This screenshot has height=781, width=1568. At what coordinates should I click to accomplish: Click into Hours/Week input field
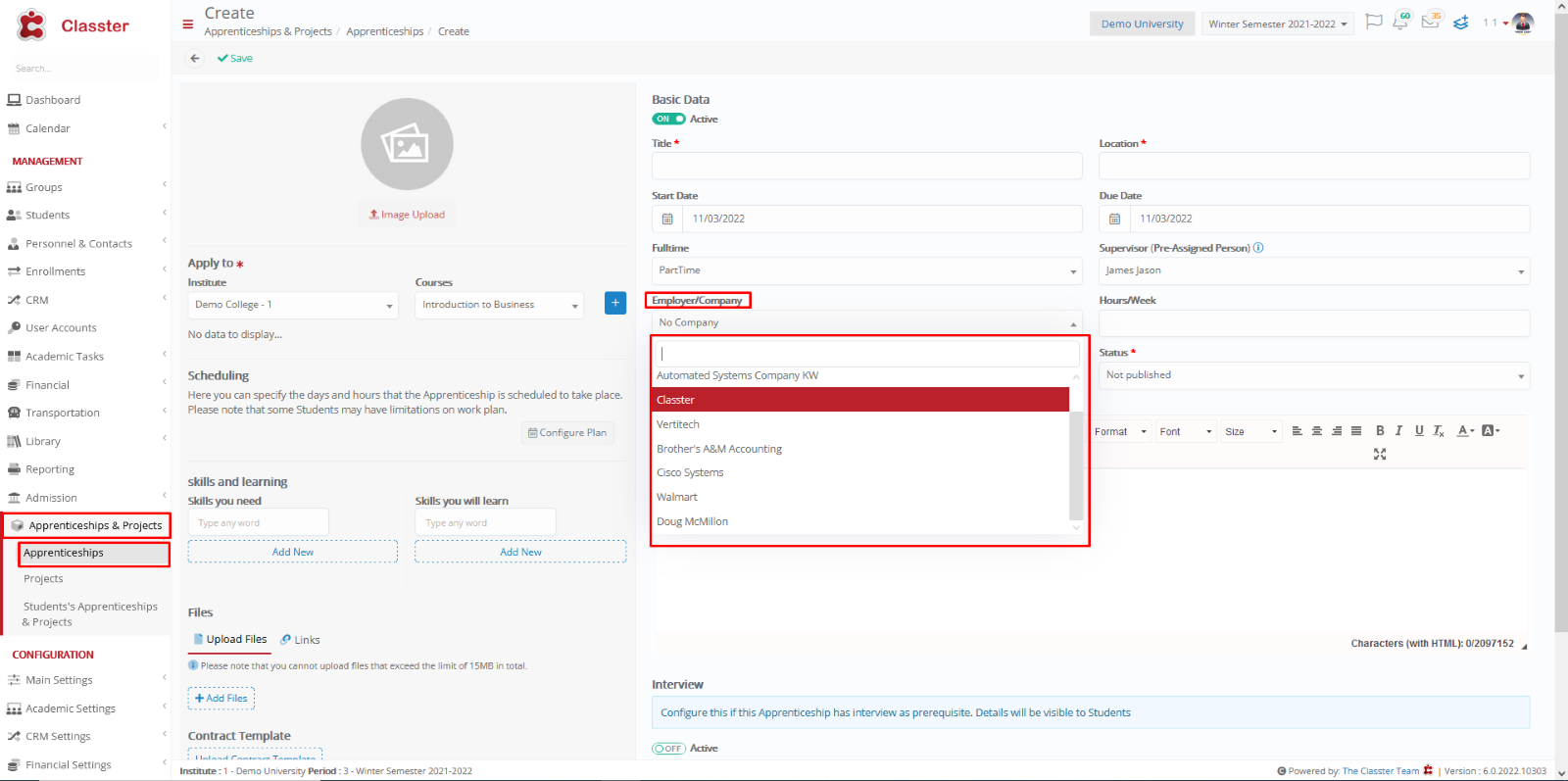pyautogui.click(x=1314, y=323)
